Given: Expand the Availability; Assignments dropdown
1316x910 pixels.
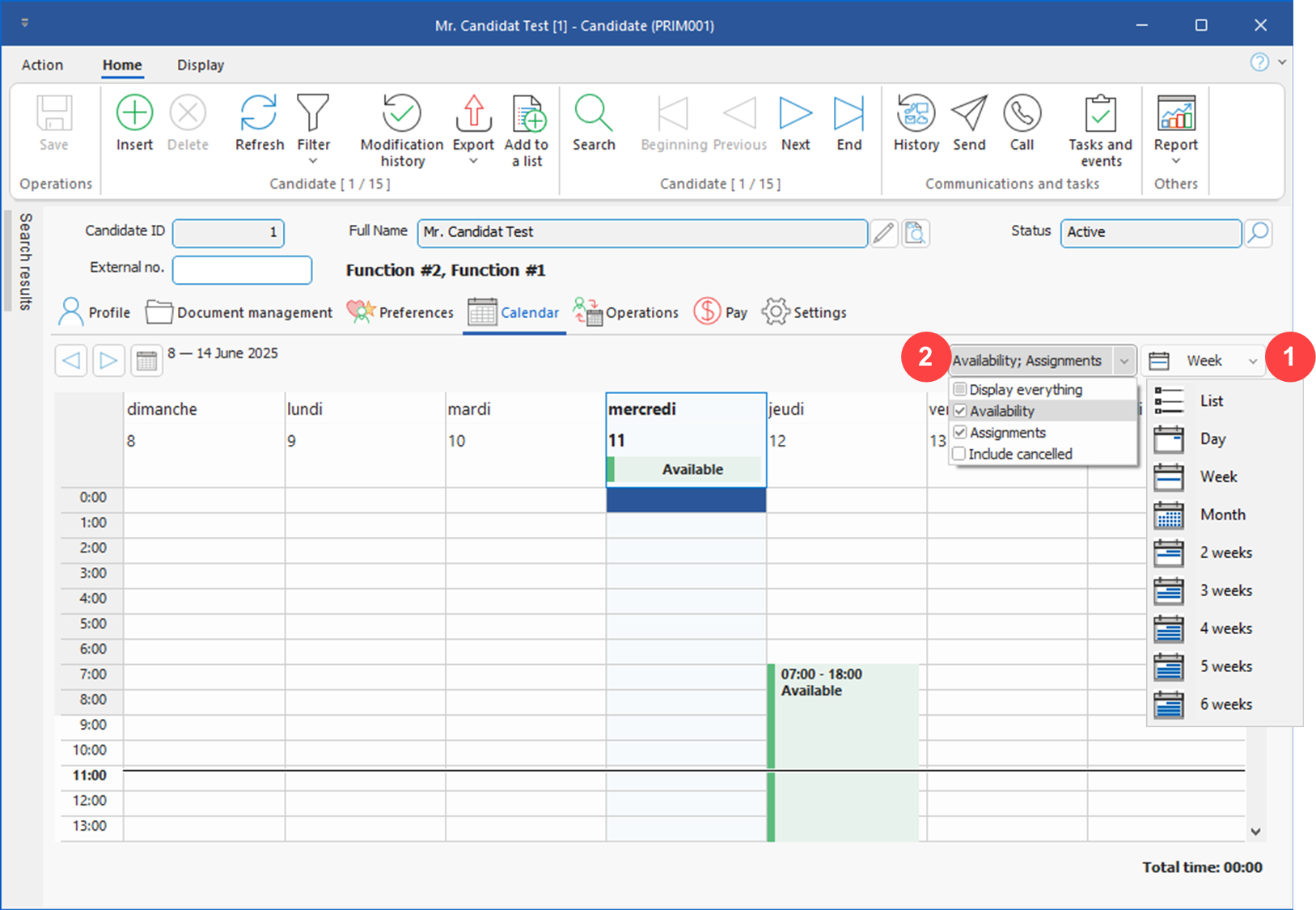Looking at the screenshot, I should coord(1123,361).
